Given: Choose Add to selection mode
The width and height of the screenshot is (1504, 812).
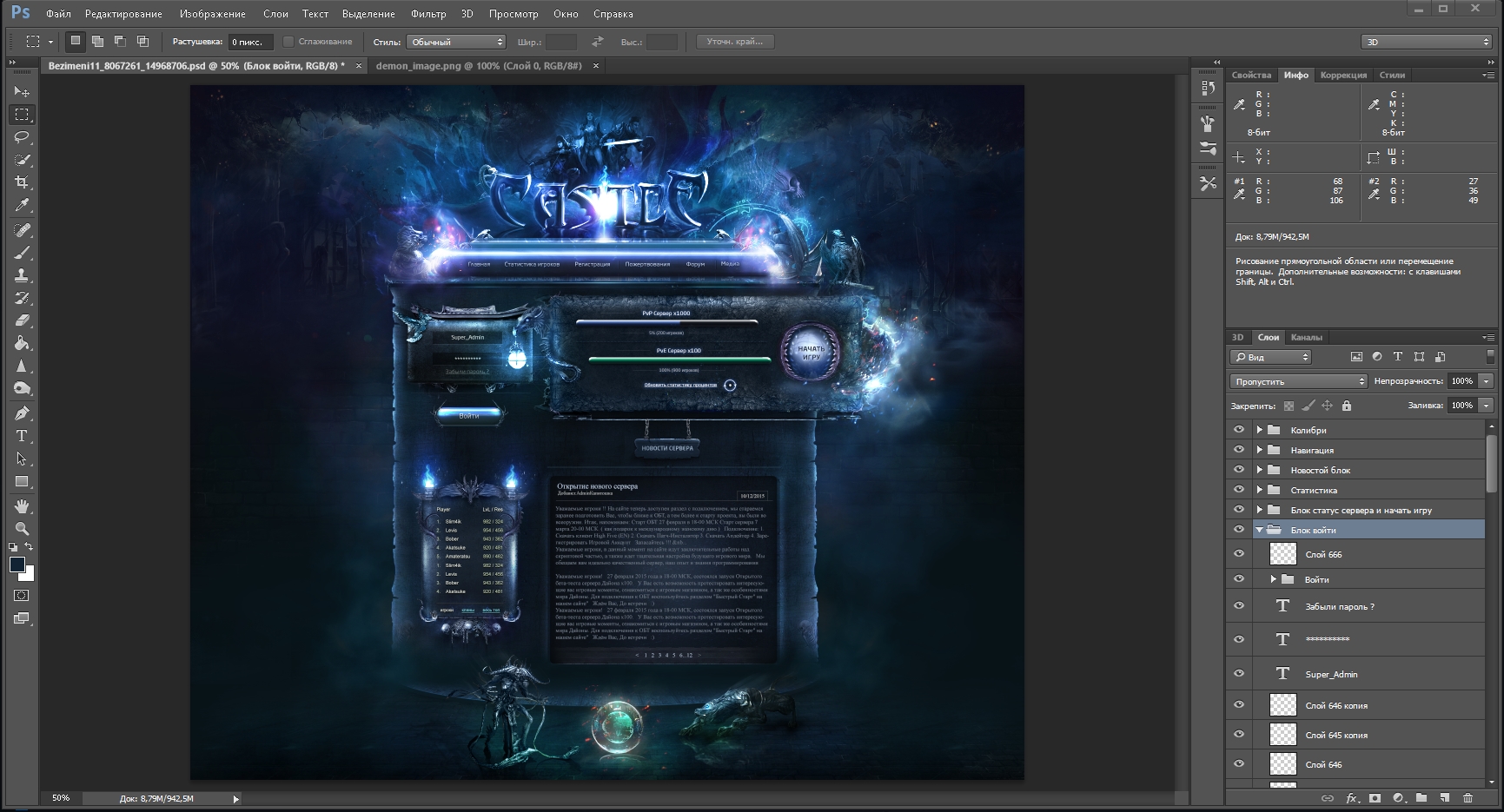Looking at the screenshot, I should (98, 42).
